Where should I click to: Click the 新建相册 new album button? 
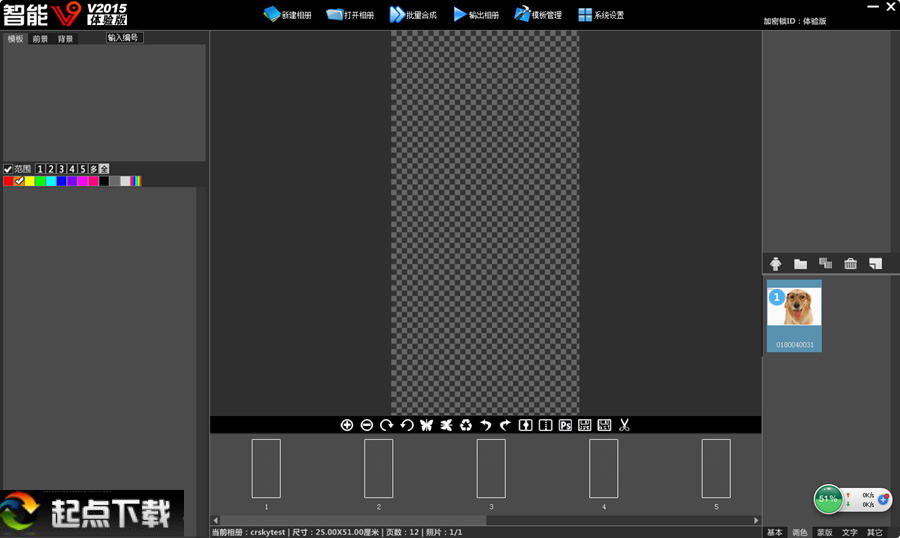288,14
